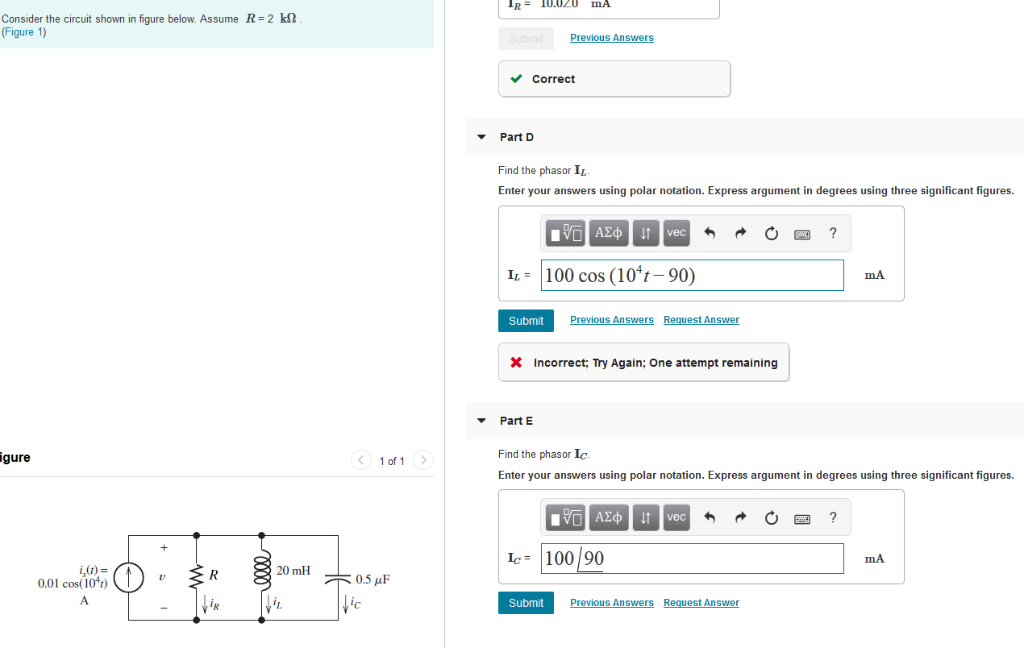This screenshot has height=648, width=1024.
Task: Open Greek symbols palette in Part E
Action: (608, 518)
